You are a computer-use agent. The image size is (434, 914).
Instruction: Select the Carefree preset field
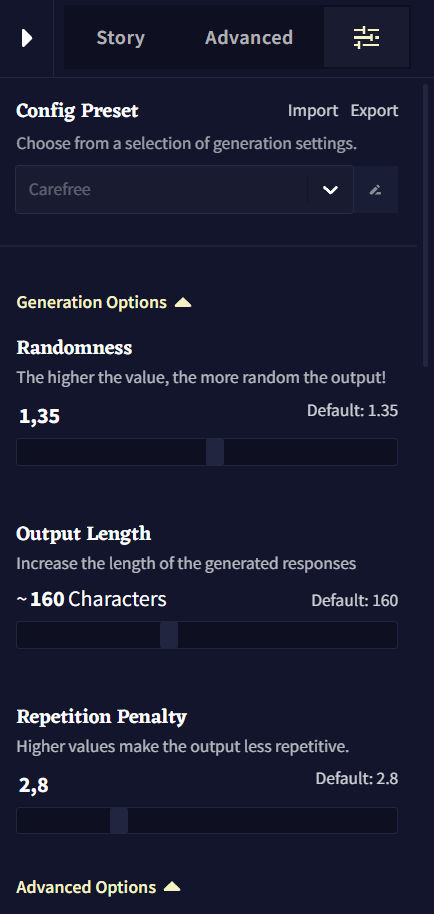coord(162,189)
